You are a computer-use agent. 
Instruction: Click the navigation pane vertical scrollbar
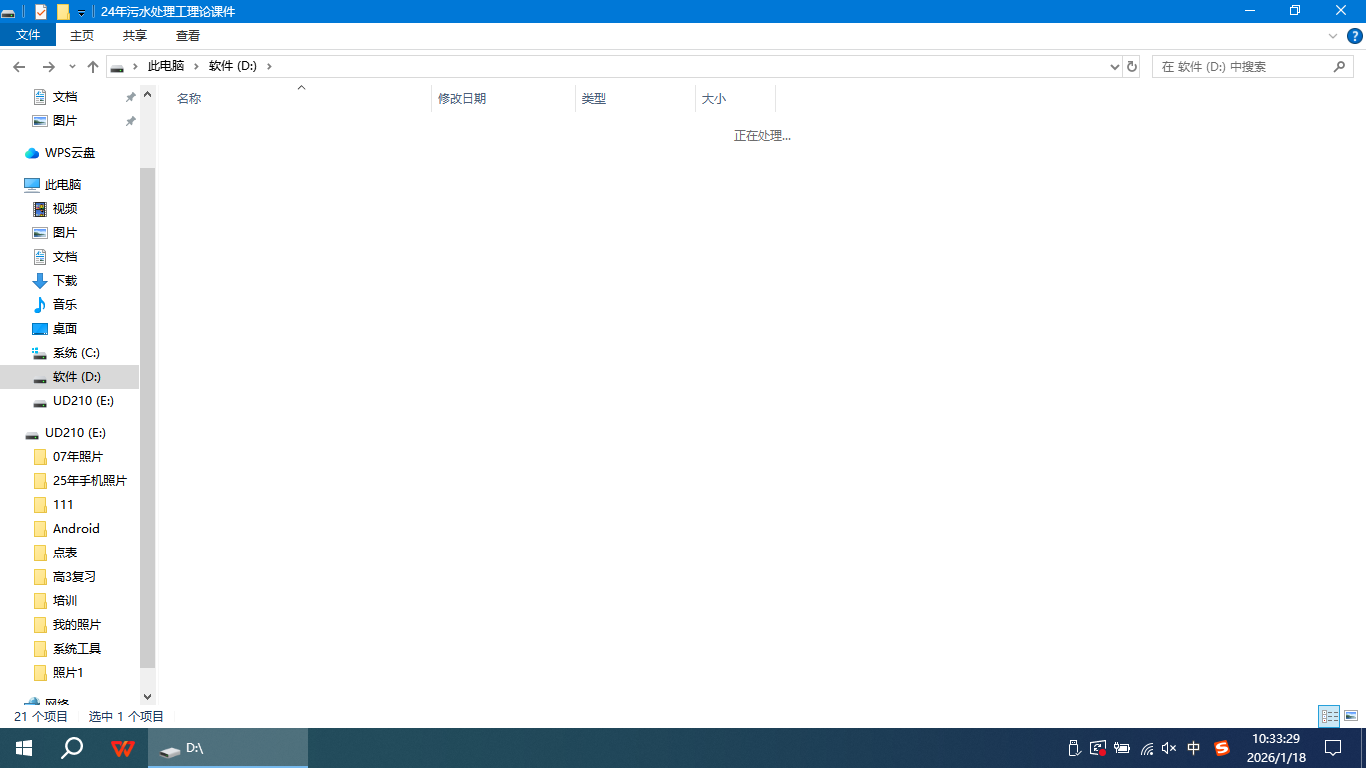pos(148,400)
